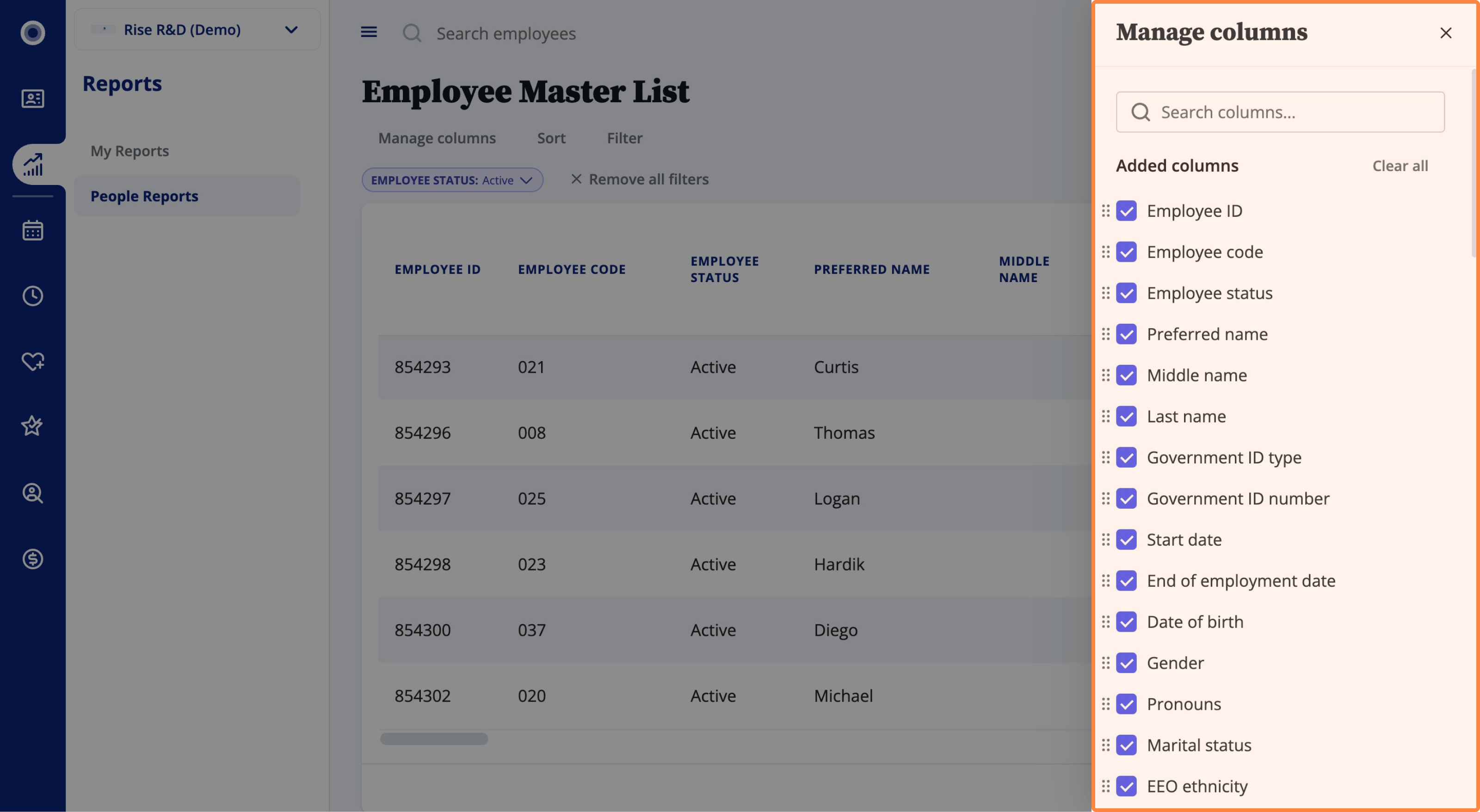
Task: Click the Rise logo icon in sidebar
Action: point(33,32)
